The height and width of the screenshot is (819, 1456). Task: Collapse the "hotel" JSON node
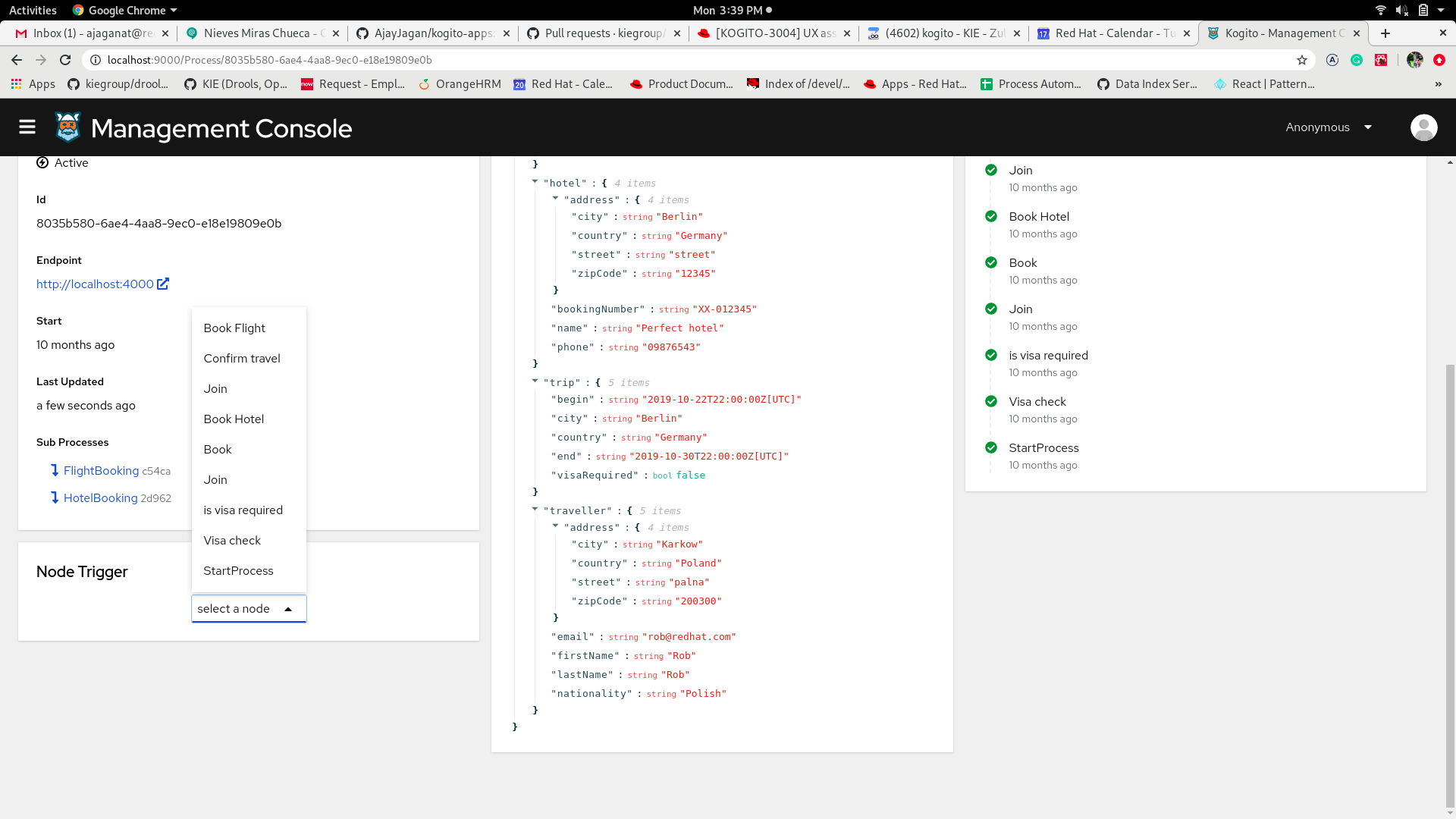click(535, 182)
